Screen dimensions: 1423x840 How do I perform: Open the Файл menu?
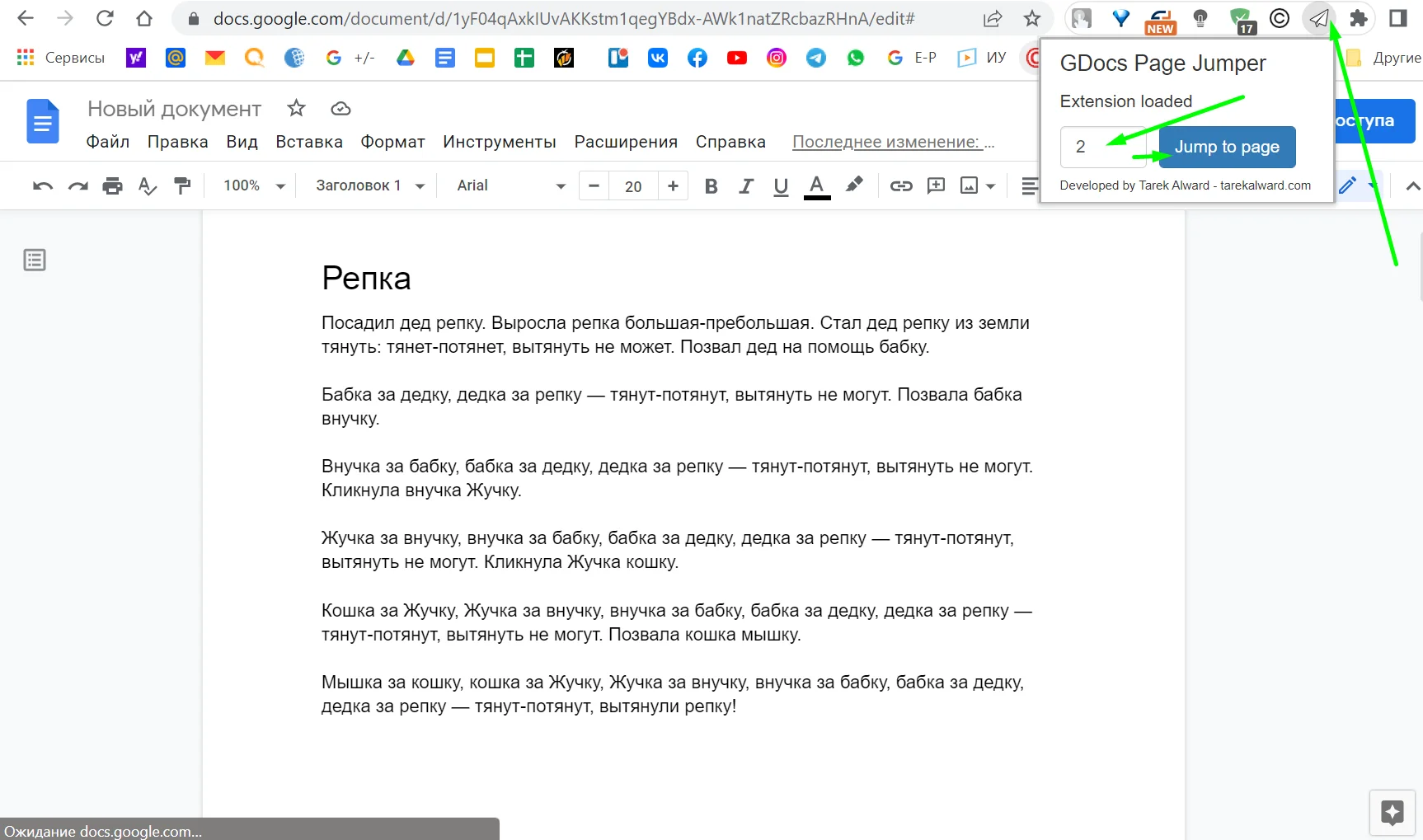pos(108,142)
